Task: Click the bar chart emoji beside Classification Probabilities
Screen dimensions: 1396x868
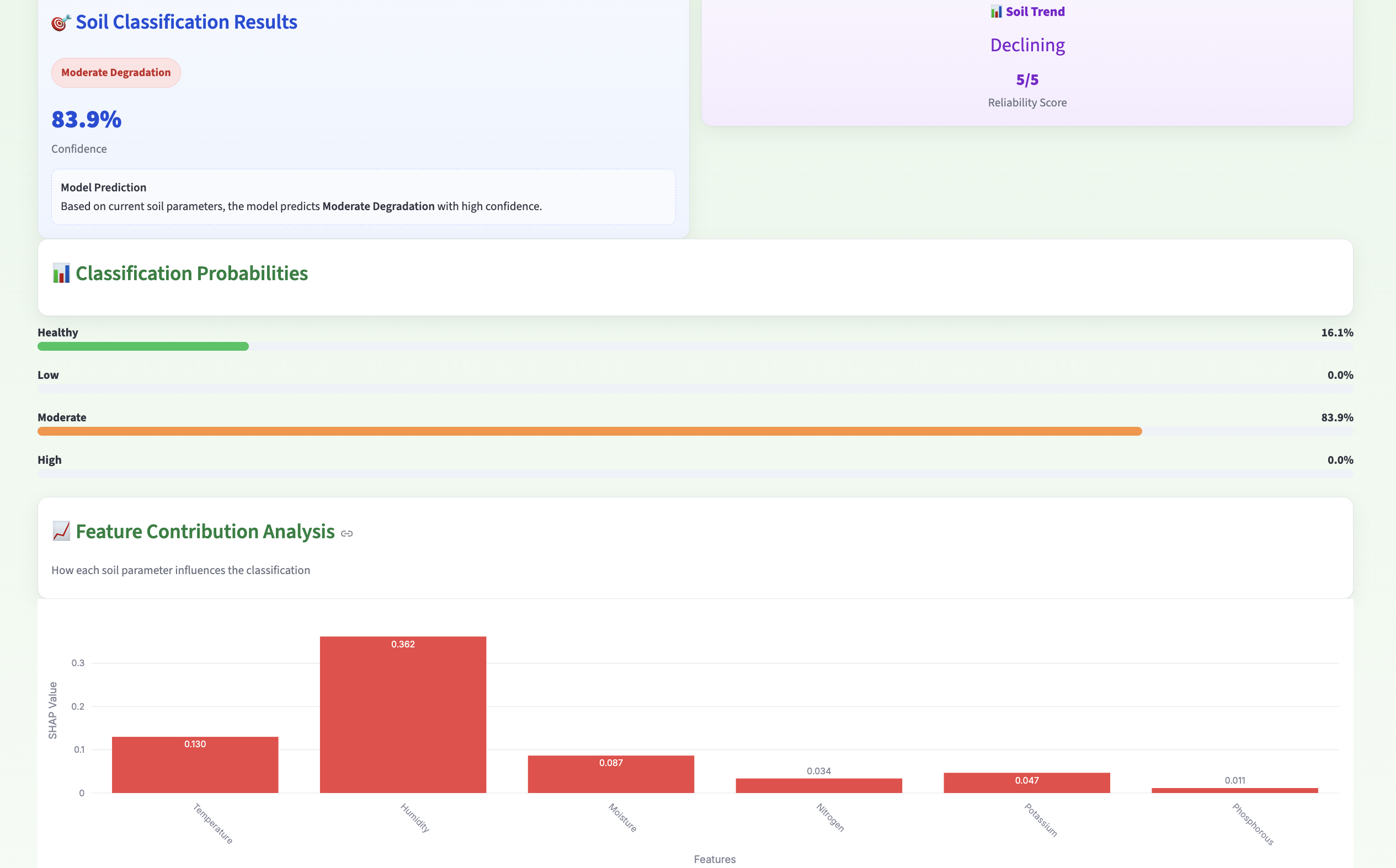Action: coord(61,274)
